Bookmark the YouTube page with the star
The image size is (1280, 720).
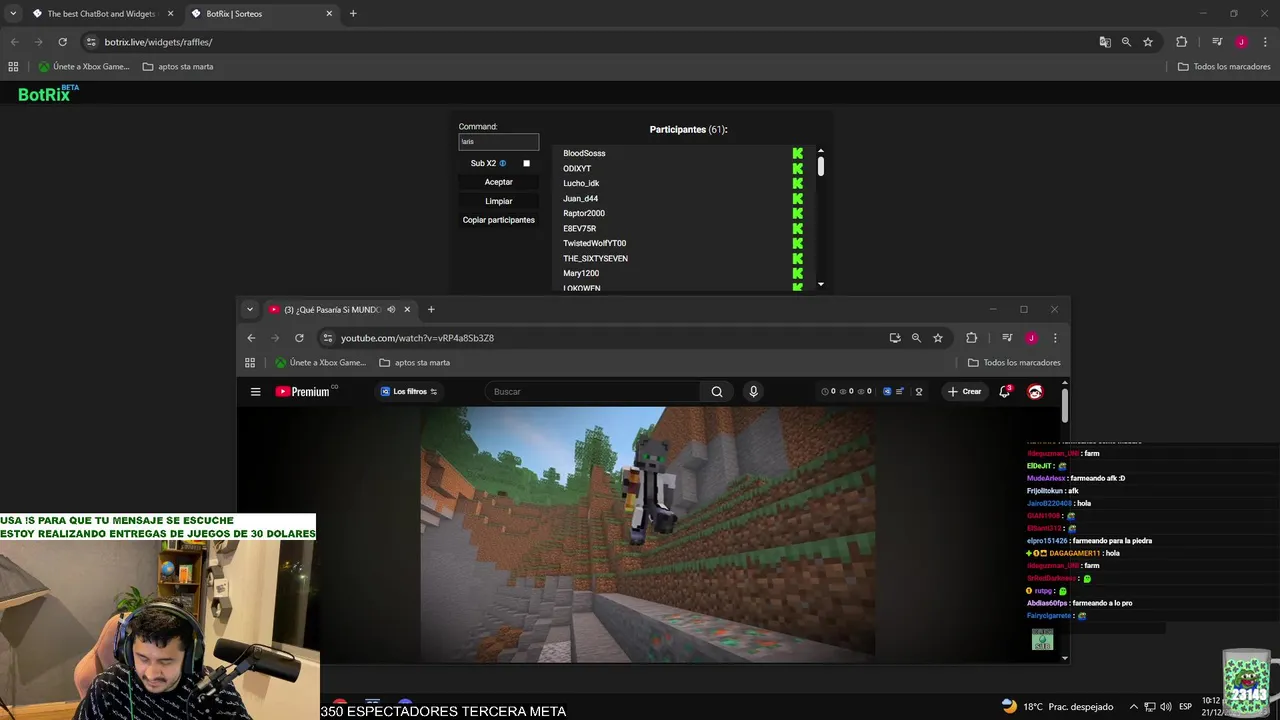[938, 338]
